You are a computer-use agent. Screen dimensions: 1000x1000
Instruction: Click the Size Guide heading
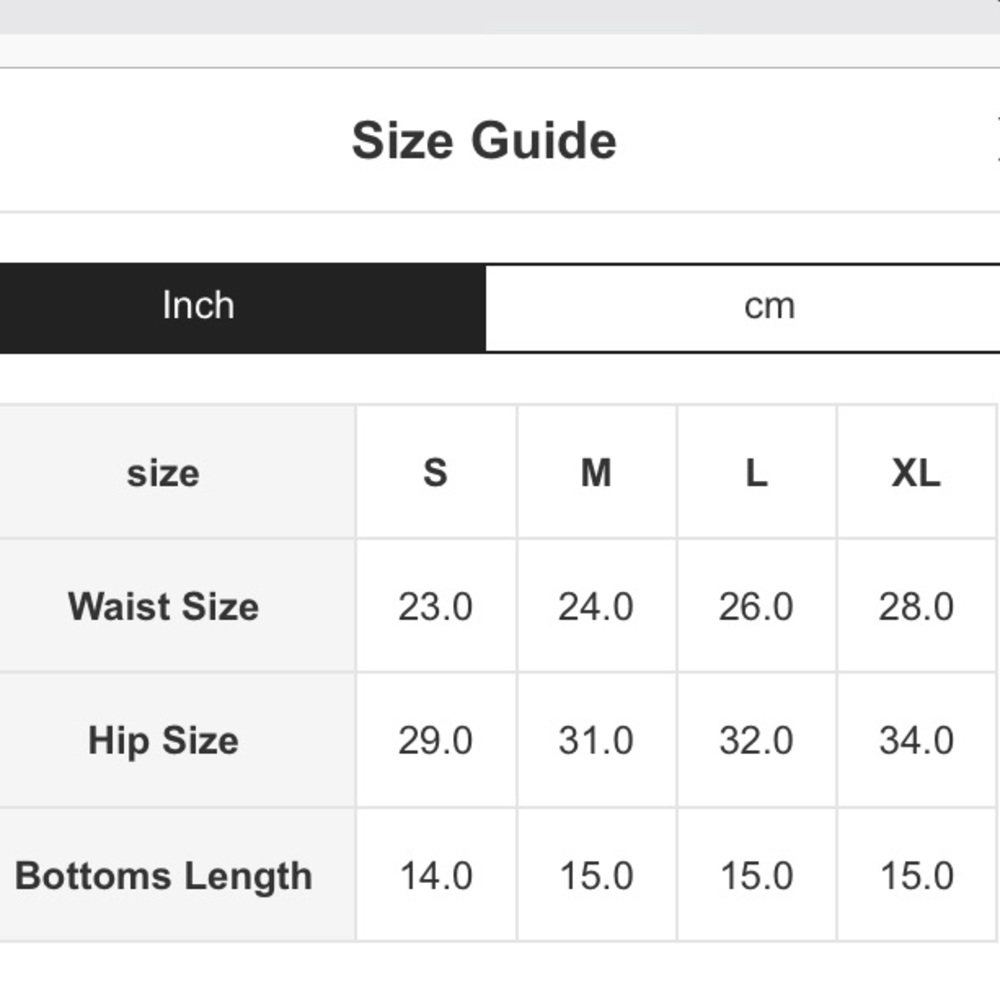484,140
